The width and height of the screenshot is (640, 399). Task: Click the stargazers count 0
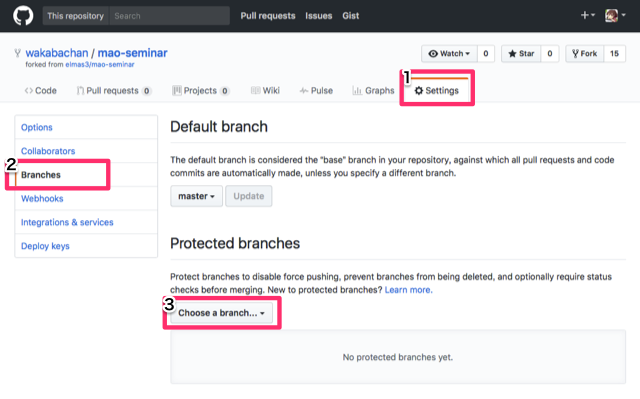pyautogui.click(x=550, y=53)
